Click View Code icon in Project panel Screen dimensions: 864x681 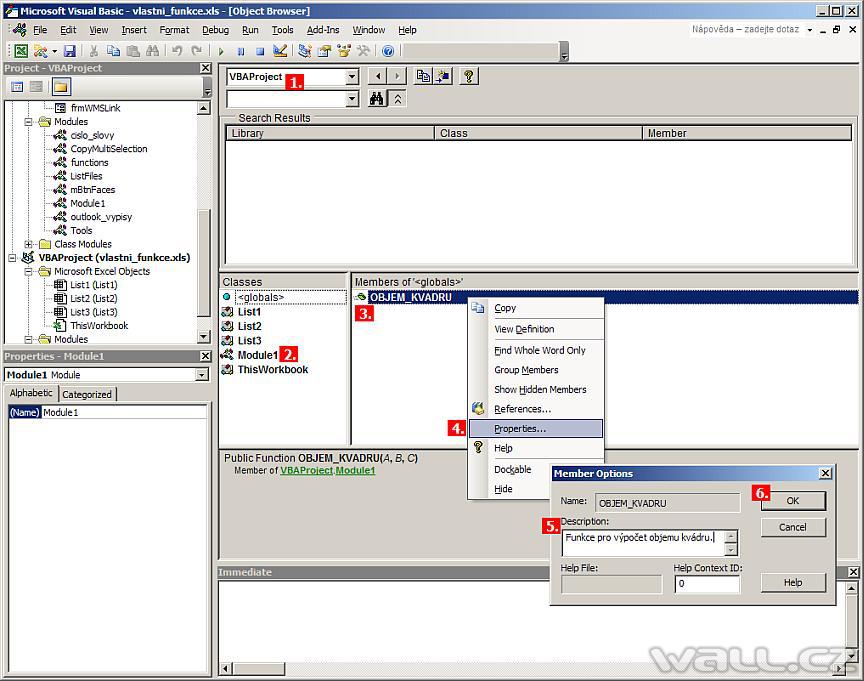click(x=17, y=87)
